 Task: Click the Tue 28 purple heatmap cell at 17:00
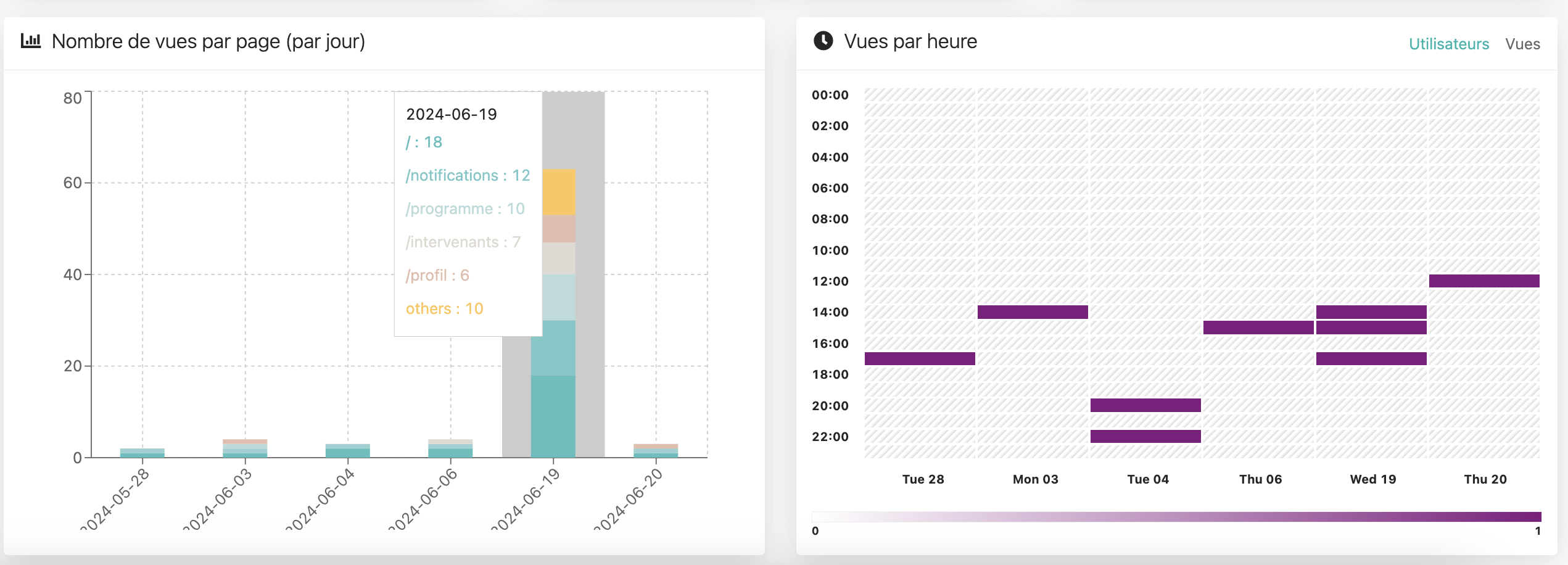920,358
